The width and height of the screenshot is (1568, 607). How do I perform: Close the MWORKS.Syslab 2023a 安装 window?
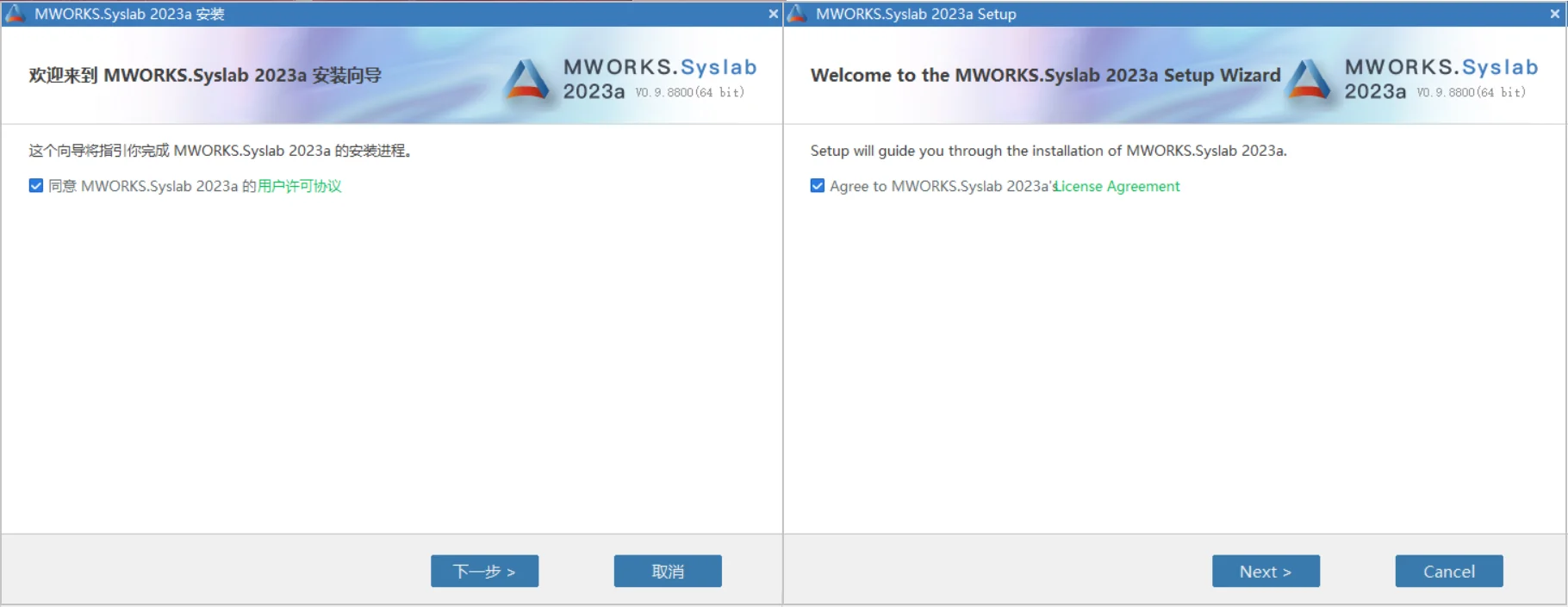pyautogui.click(x=773, y=14)
